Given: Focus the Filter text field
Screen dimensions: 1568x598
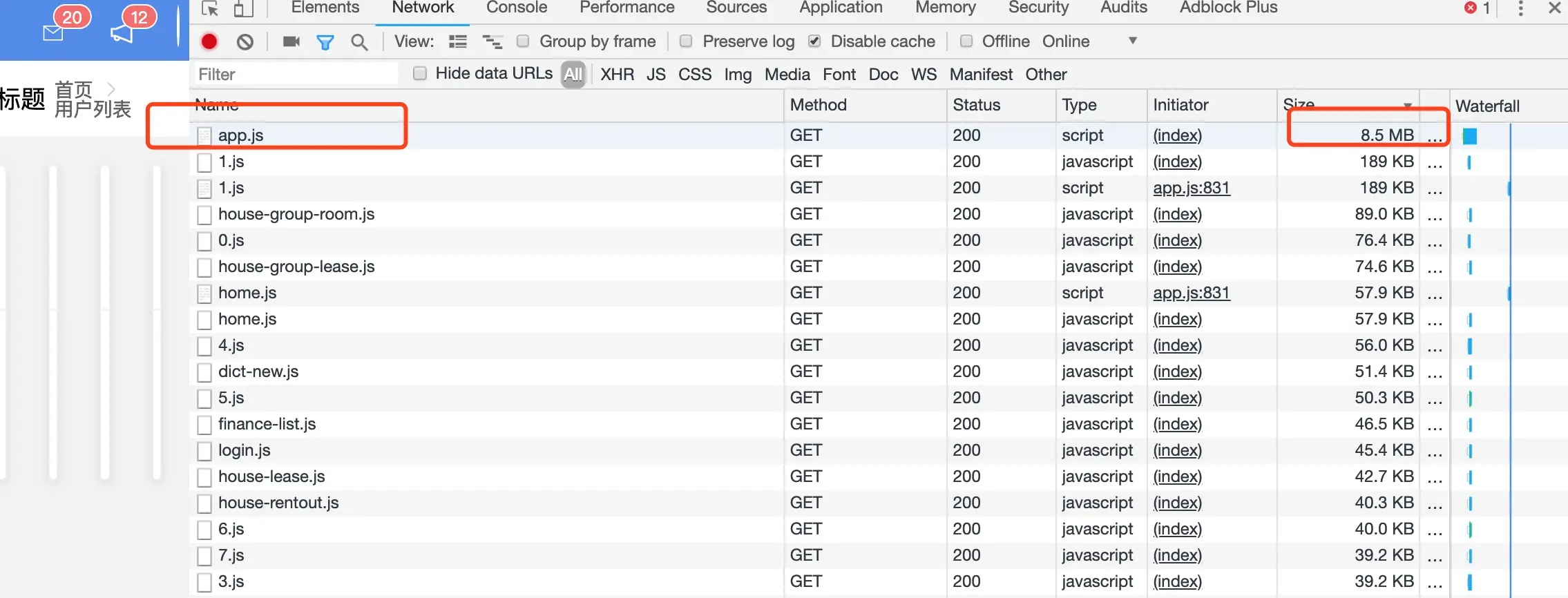Looking at the screenshot, I should click(x=296, y=74).
